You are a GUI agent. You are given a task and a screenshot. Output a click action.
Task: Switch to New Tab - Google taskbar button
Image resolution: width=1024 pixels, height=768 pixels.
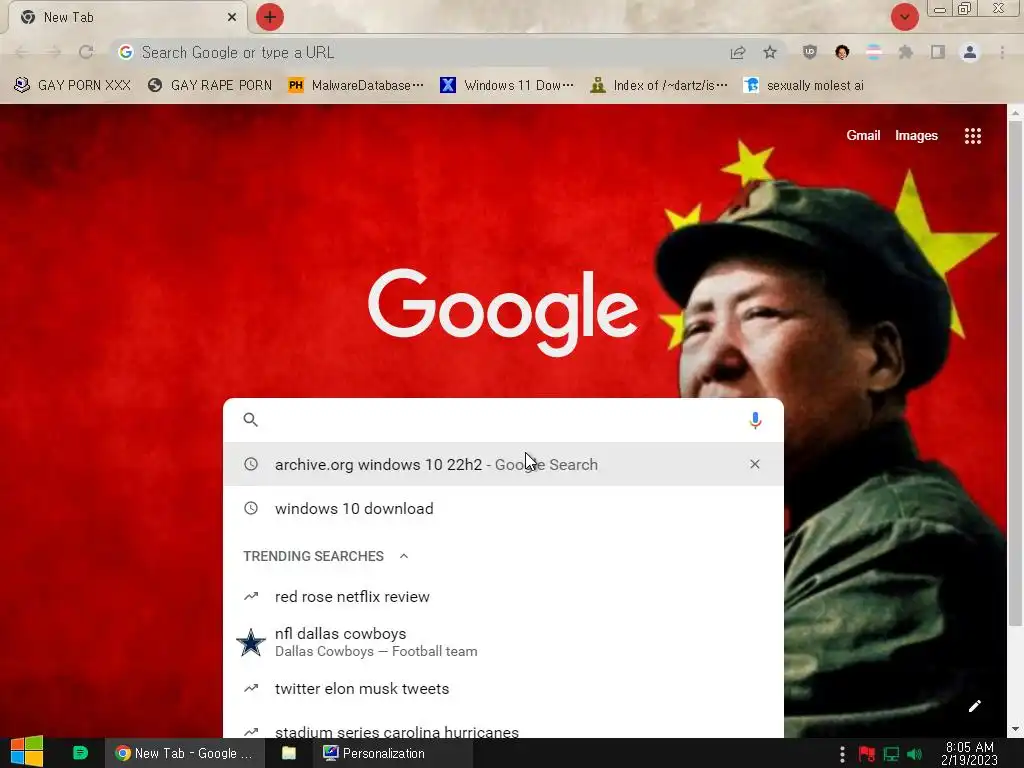(184, 753)
